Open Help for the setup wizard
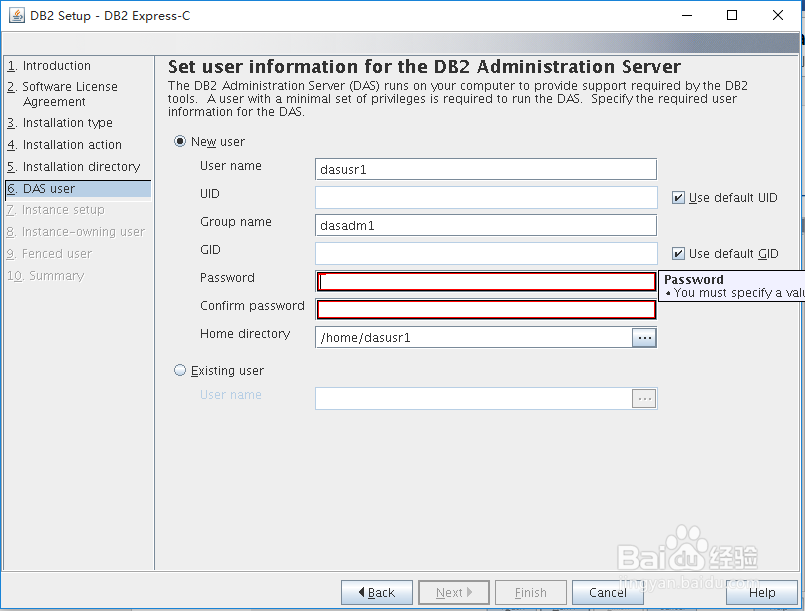The image size is (805, 611). click(762, 593)
